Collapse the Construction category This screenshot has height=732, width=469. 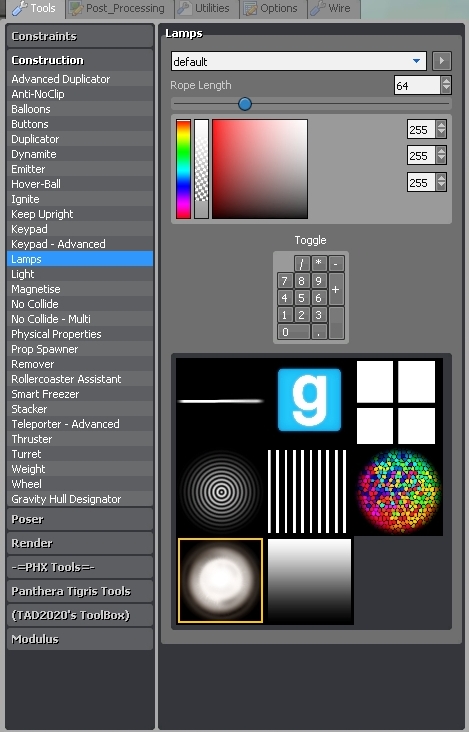pyautogui.click(x=80, y=60)
